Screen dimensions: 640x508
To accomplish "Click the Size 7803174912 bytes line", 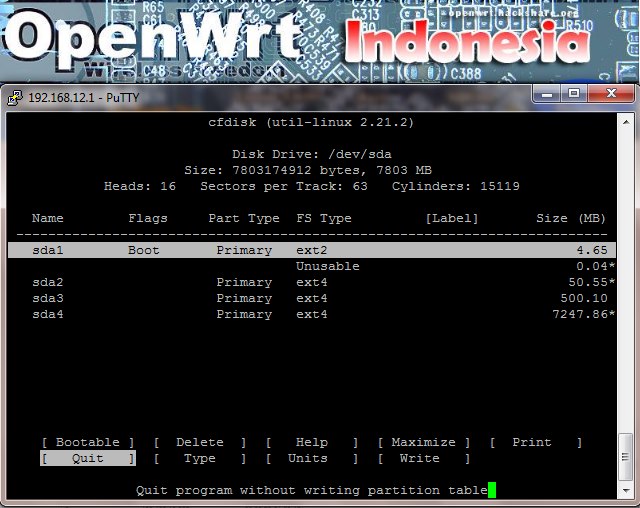I will tap(308, 170).
